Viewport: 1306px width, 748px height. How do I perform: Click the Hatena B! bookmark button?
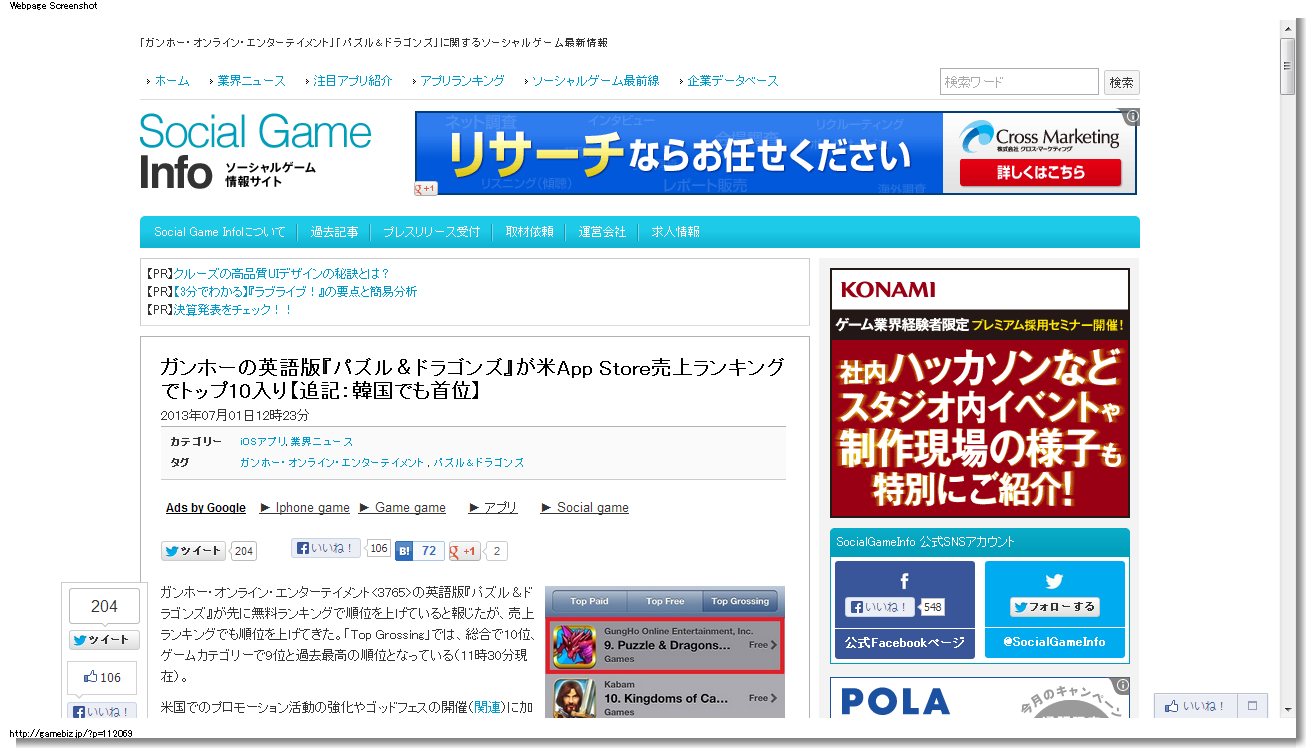(405, 551)
